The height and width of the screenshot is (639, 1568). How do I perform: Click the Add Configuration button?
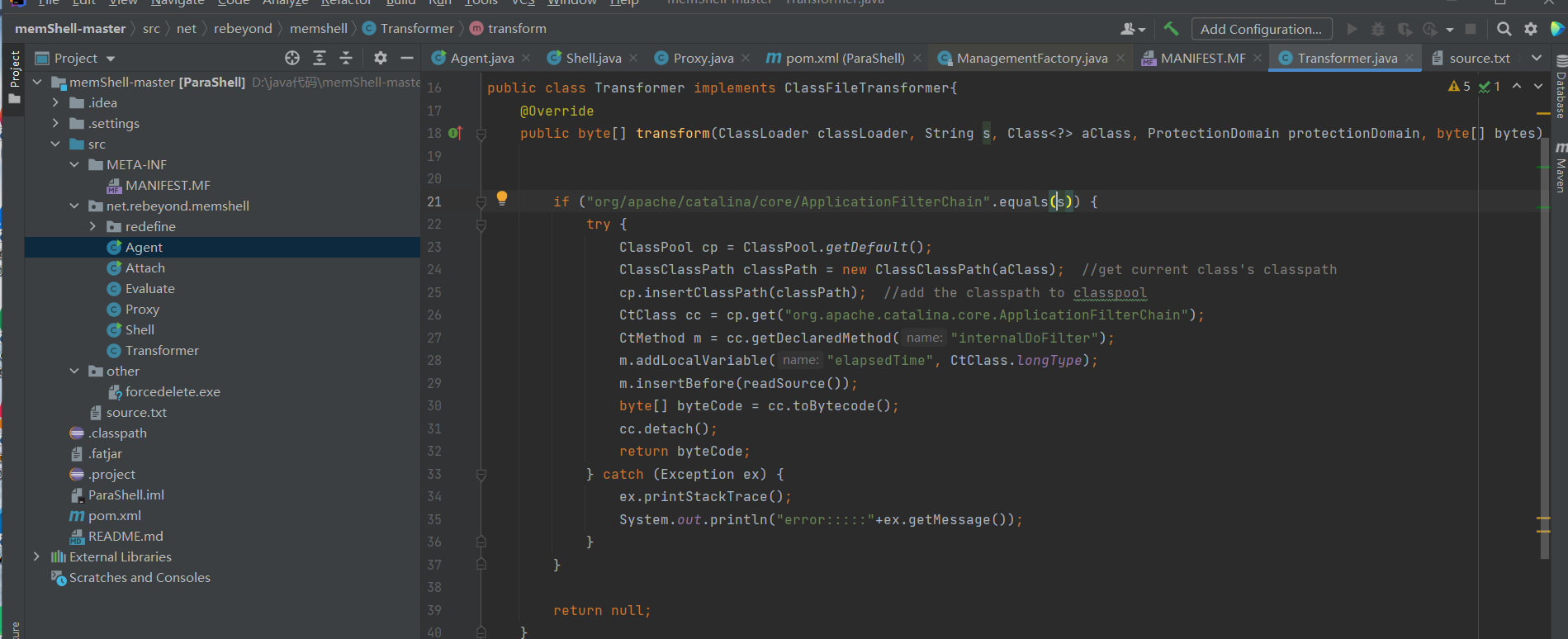click(x=1261, y=29)
